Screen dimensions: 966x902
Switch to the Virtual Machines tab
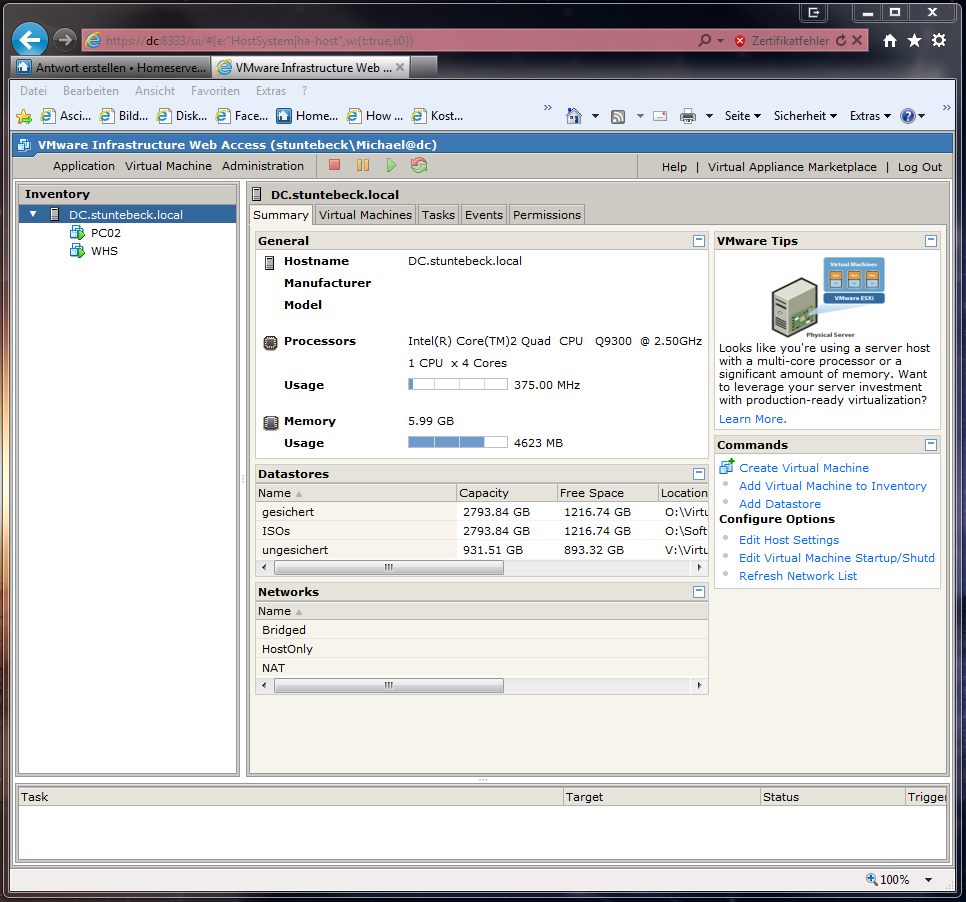[365, 215]
